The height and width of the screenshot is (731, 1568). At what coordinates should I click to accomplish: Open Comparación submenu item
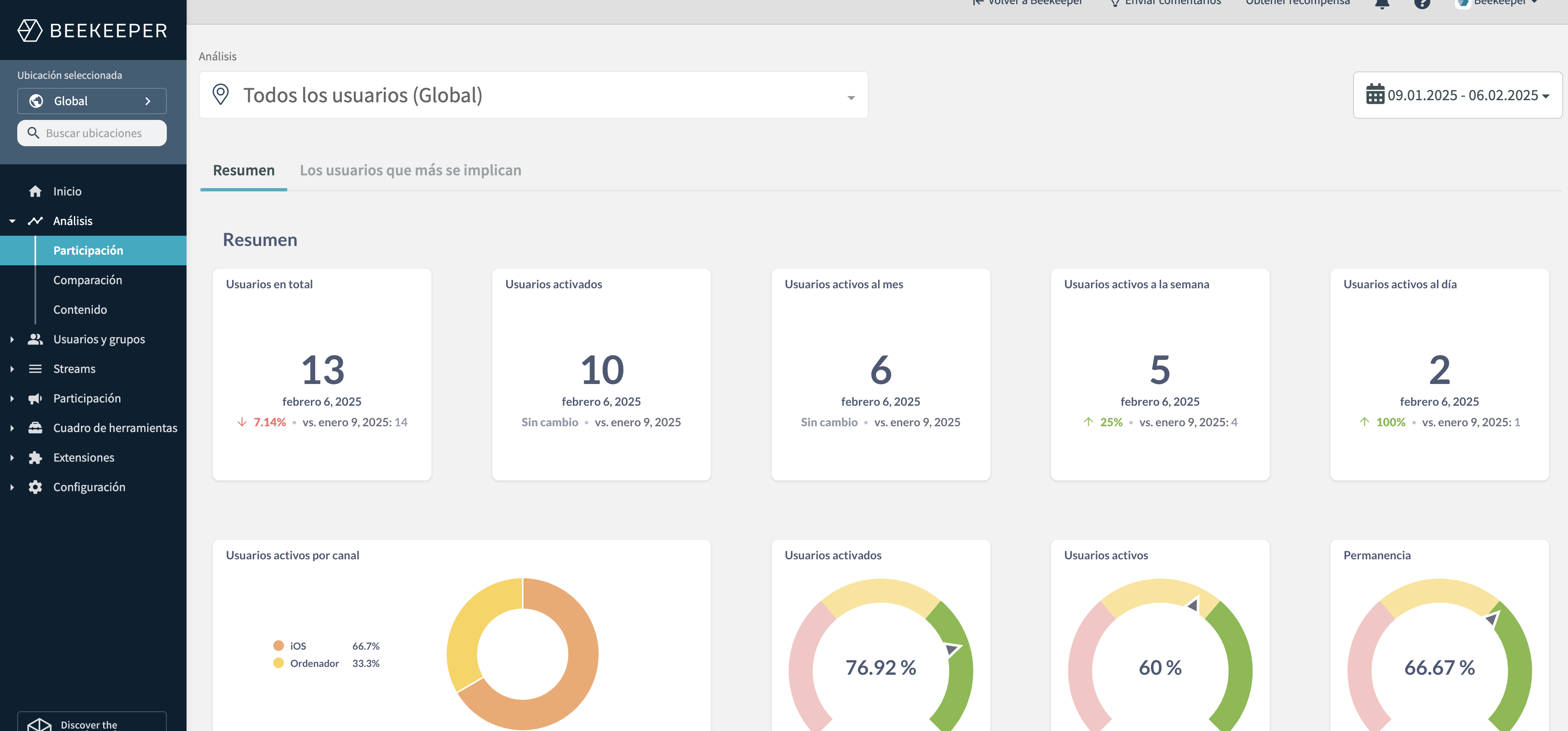click(x=88, y=280)
